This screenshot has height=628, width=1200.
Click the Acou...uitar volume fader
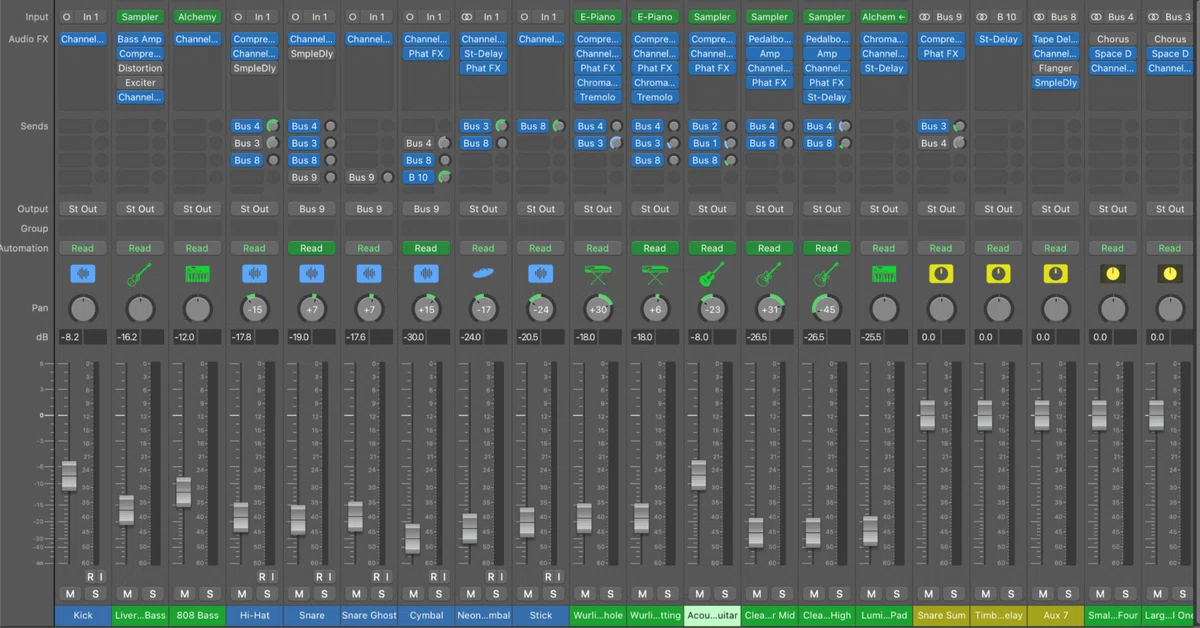click(698, 474)
